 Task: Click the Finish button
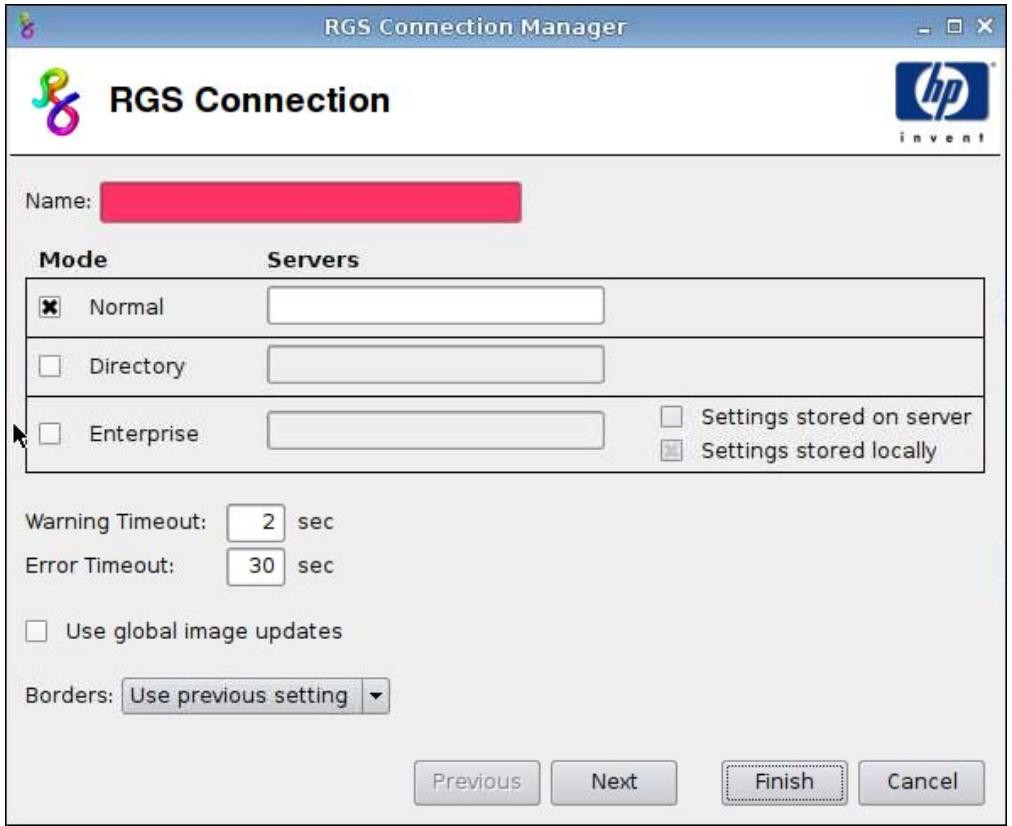point(784,782)
